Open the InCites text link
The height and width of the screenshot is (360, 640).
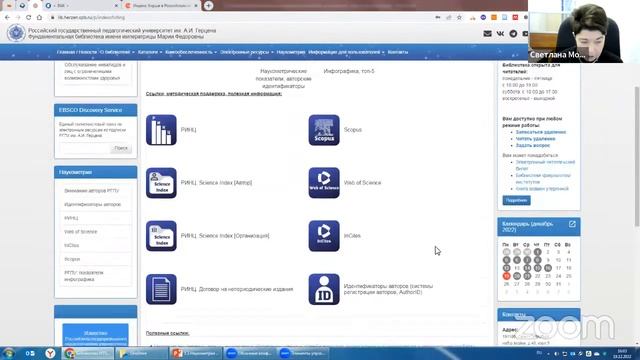352,236
